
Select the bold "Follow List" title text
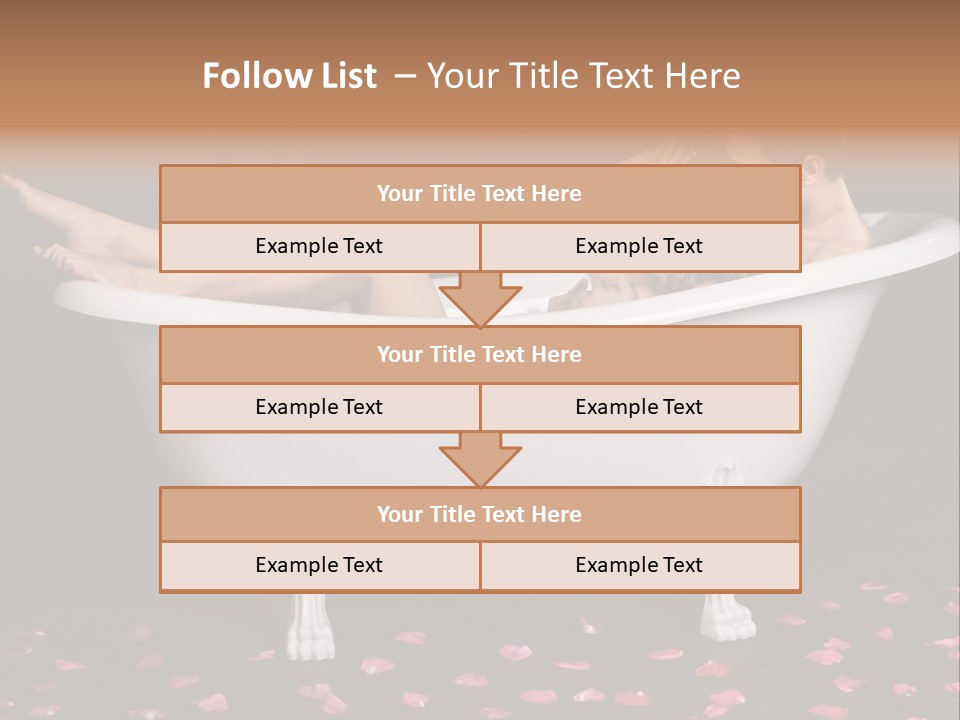pyautogui.click(x=290, y=76)
